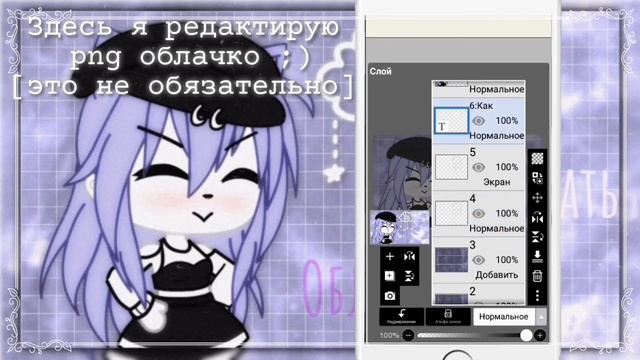Viewport: 640px width, 360px height.
Task: Click the opacity slider white handle
Action: (x=526, y=336)
